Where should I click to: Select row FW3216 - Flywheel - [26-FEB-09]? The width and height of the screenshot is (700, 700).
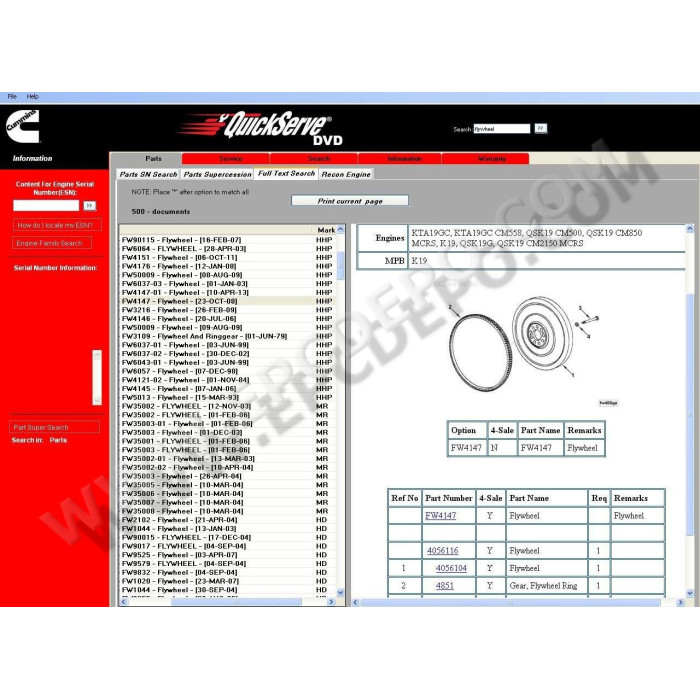(228, 310)
